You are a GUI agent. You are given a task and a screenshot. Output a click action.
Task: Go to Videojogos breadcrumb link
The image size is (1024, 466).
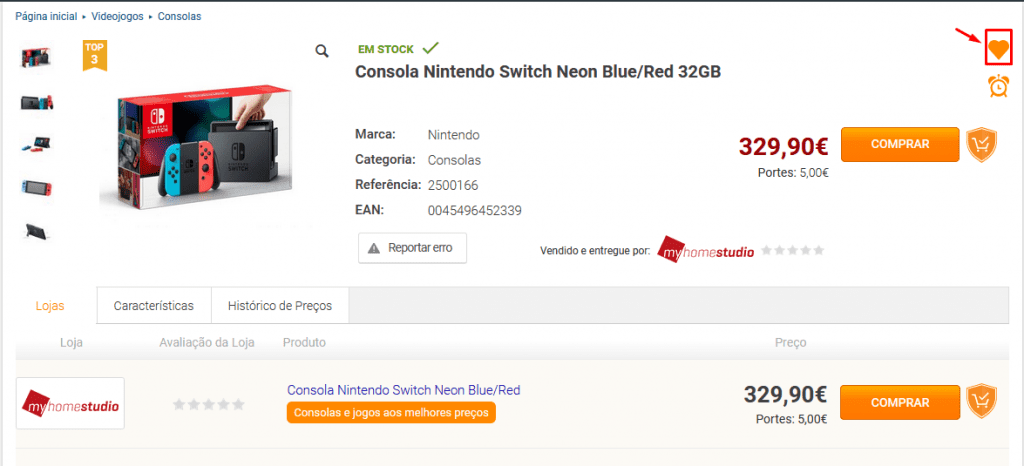(118, 16)
